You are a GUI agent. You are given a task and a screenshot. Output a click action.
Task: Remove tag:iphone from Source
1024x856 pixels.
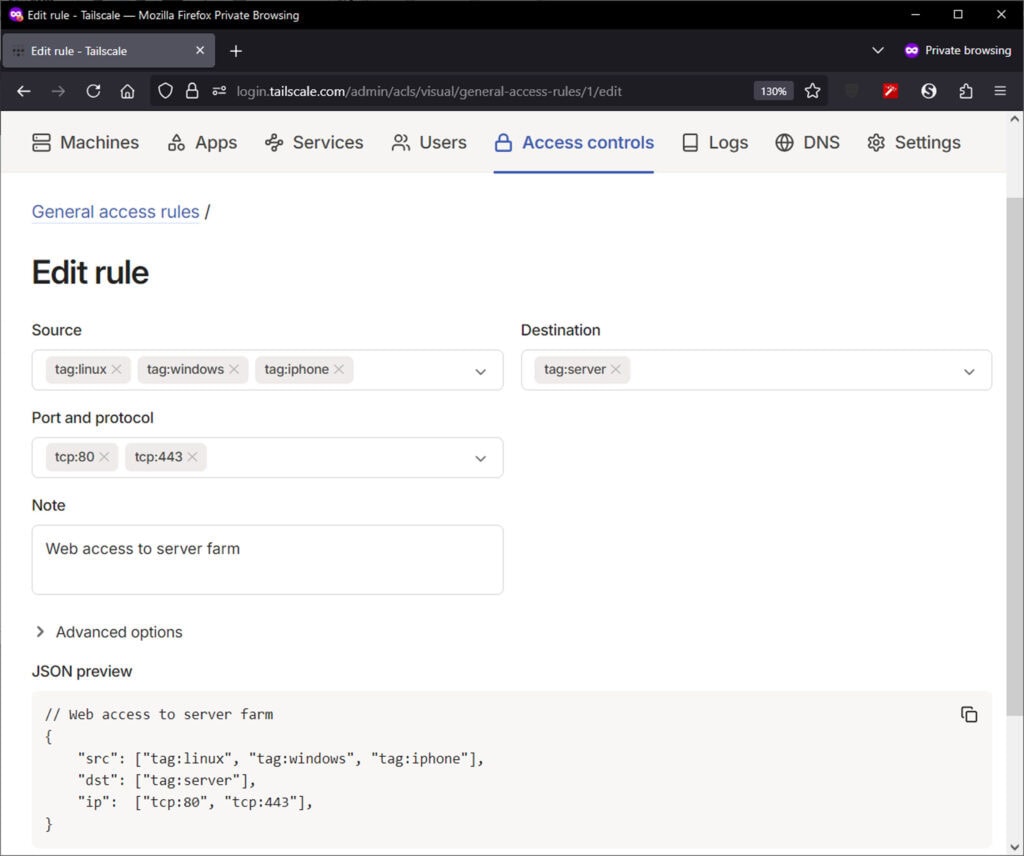[339, 369]
